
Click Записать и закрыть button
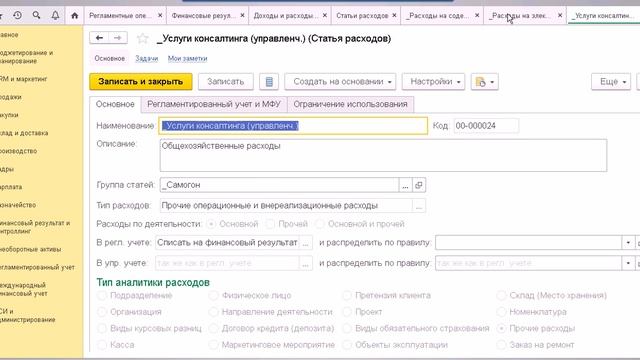(x=141, y=82)
